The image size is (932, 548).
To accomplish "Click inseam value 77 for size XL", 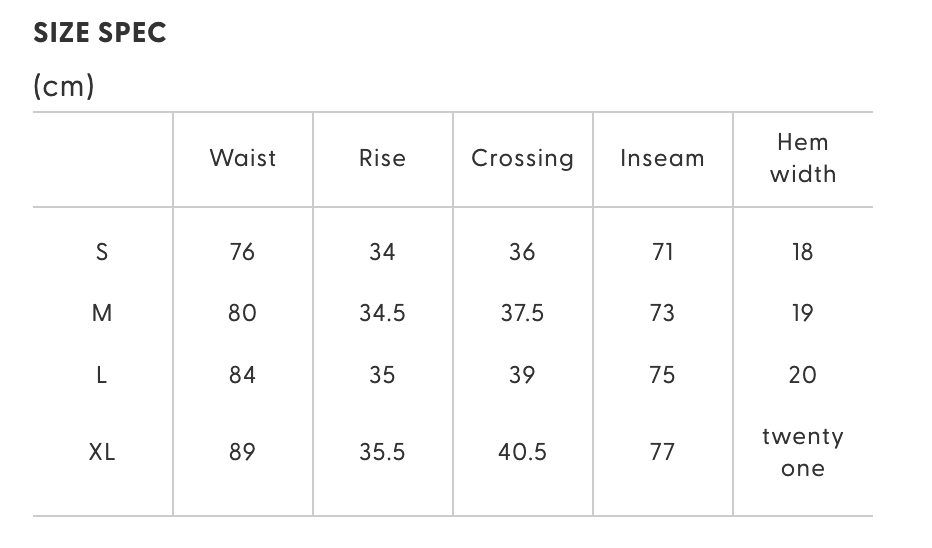I will (x=662, y=452).
